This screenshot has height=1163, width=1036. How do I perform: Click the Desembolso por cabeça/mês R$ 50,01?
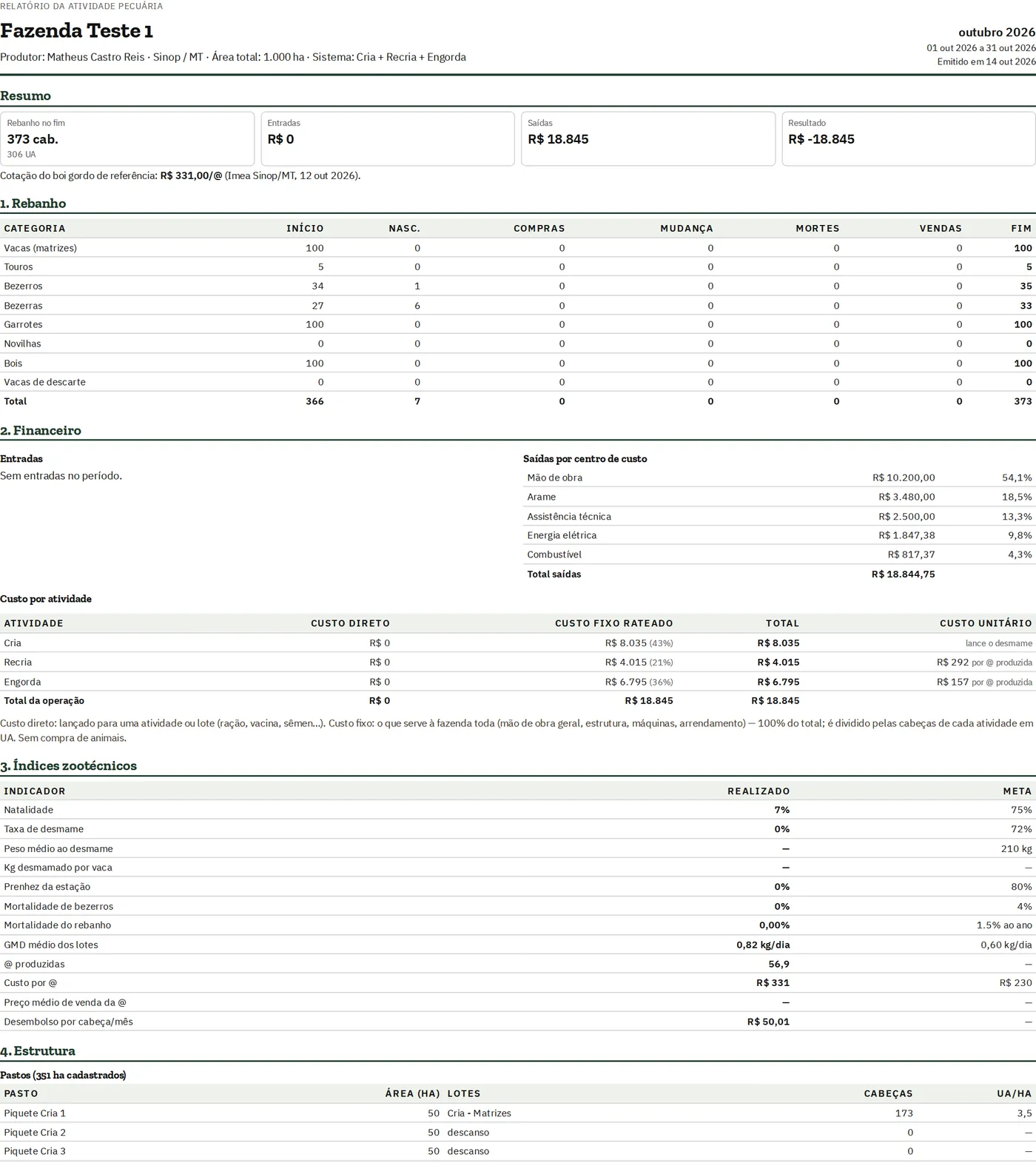tap(768, 1022)
